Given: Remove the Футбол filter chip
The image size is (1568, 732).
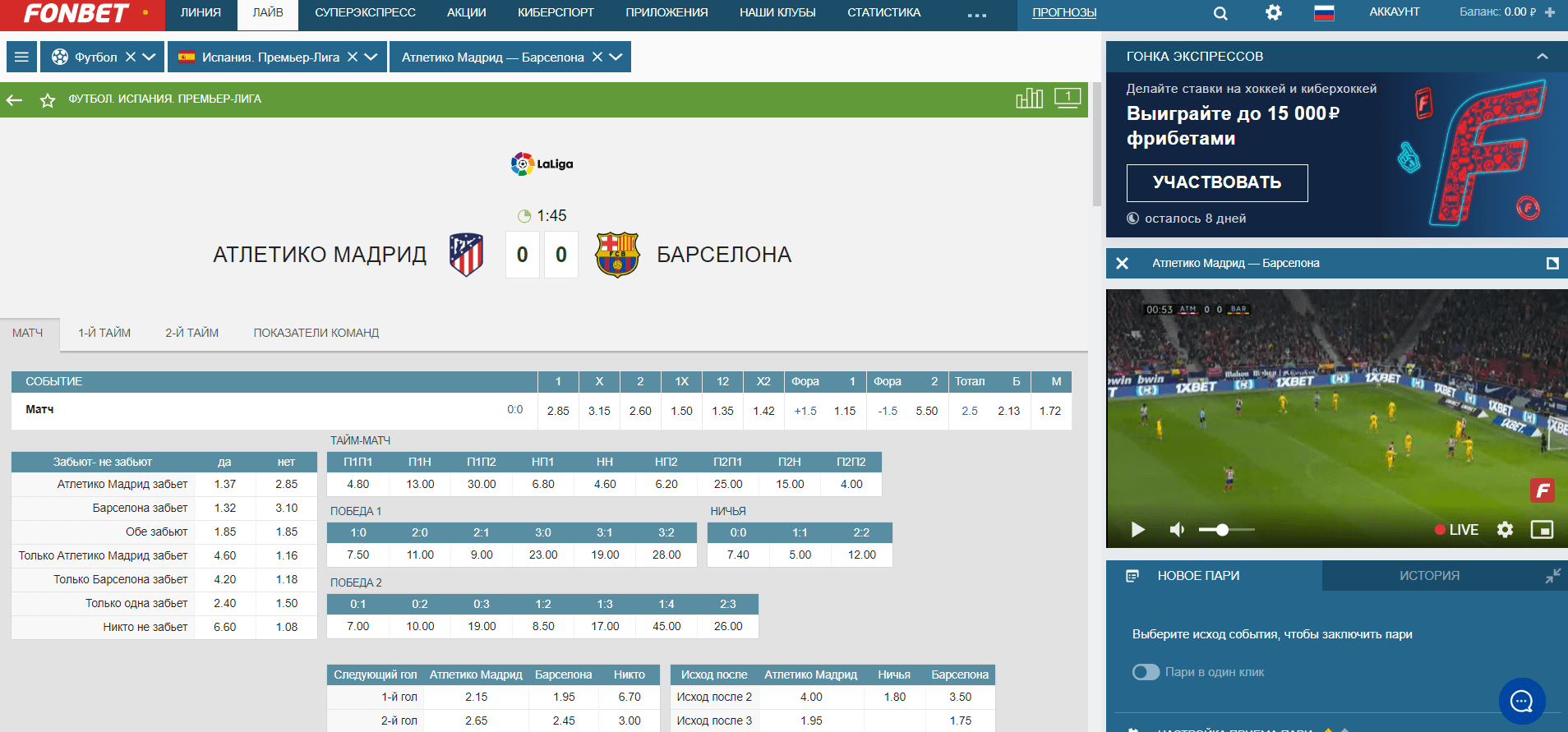Looking at the screenshot, I should tap(130, 57).
